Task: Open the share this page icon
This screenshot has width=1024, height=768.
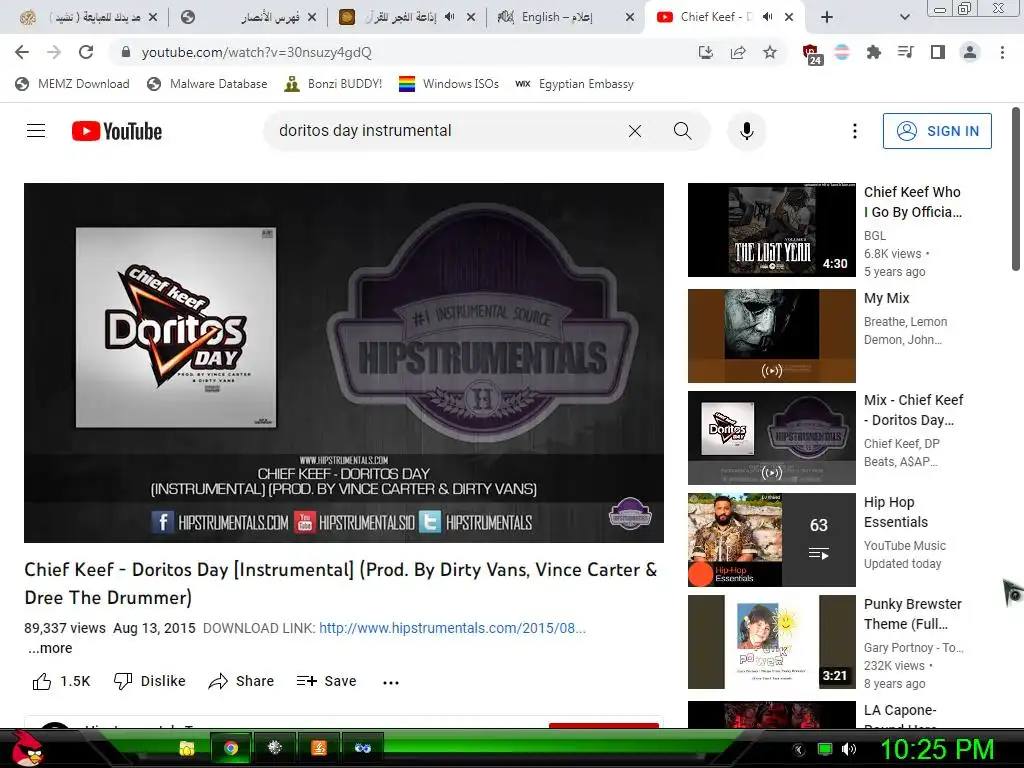Action: tap(738, 52)
